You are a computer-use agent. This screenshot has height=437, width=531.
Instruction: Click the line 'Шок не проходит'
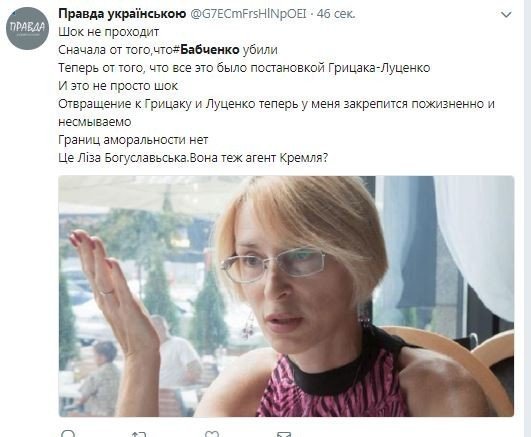(109, 32)
